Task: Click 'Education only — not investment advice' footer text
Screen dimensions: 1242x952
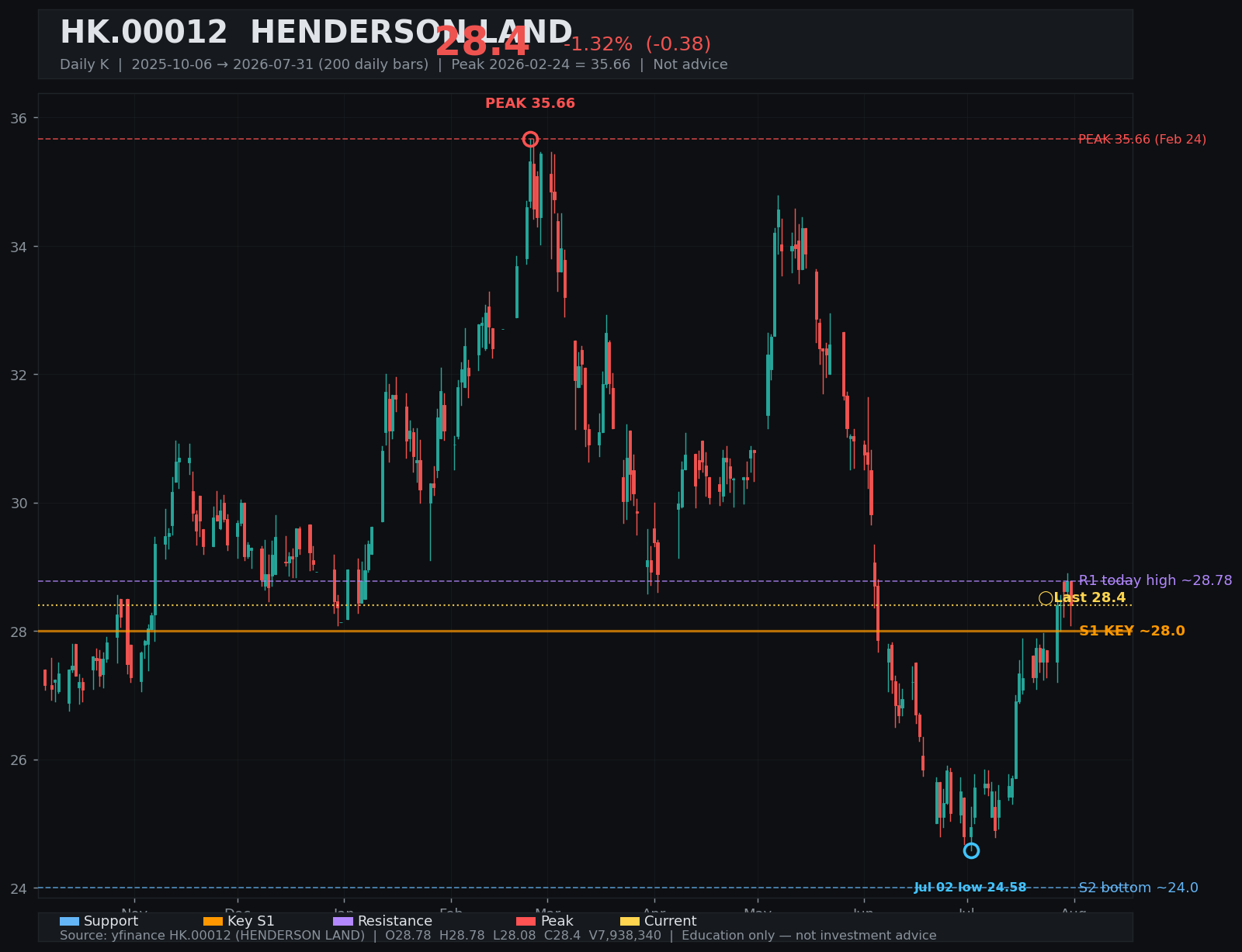Action: pyautogui.click(x=809, y=936)
